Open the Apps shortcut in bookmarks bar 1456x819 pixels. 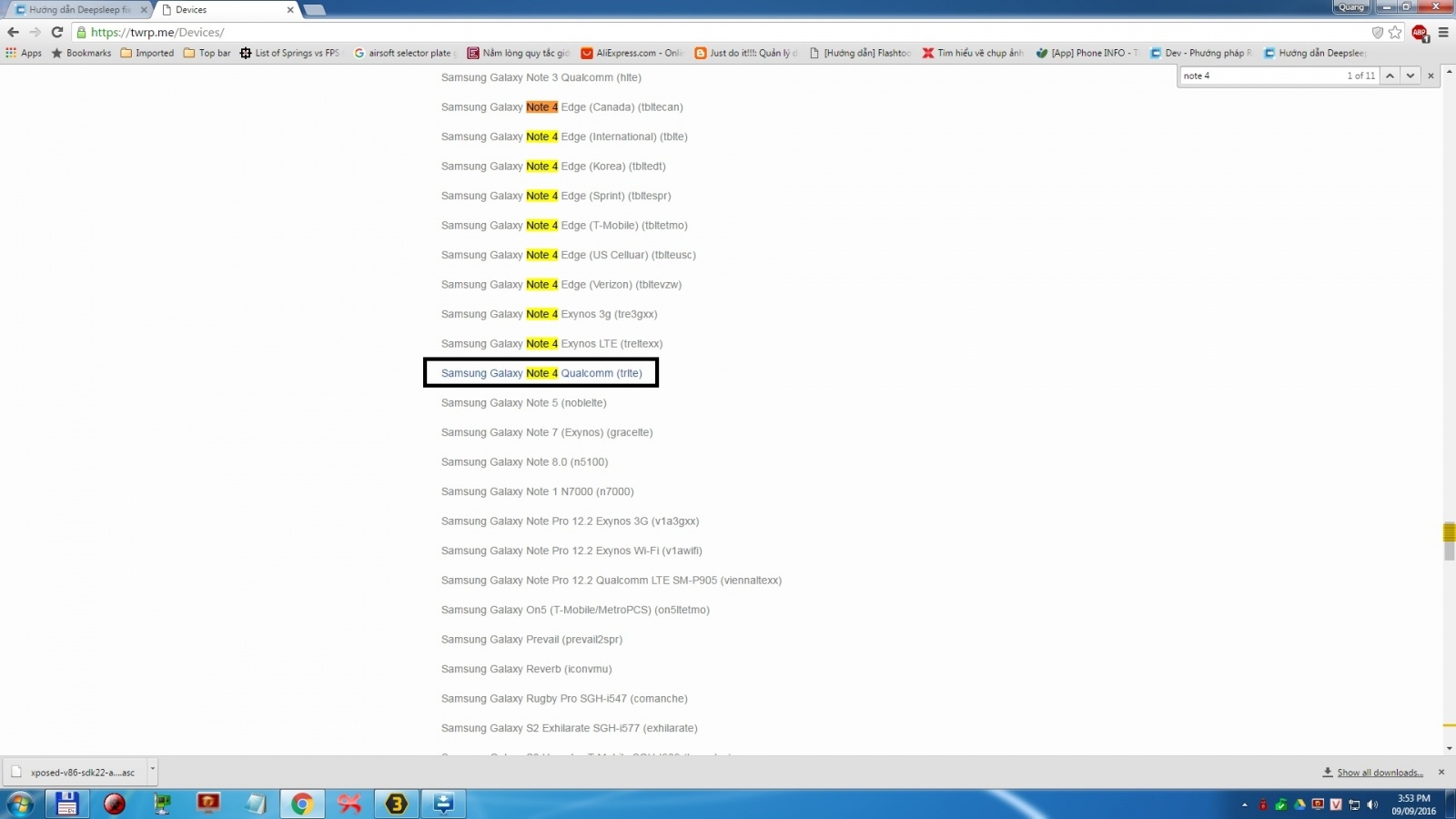coord(24,53)
